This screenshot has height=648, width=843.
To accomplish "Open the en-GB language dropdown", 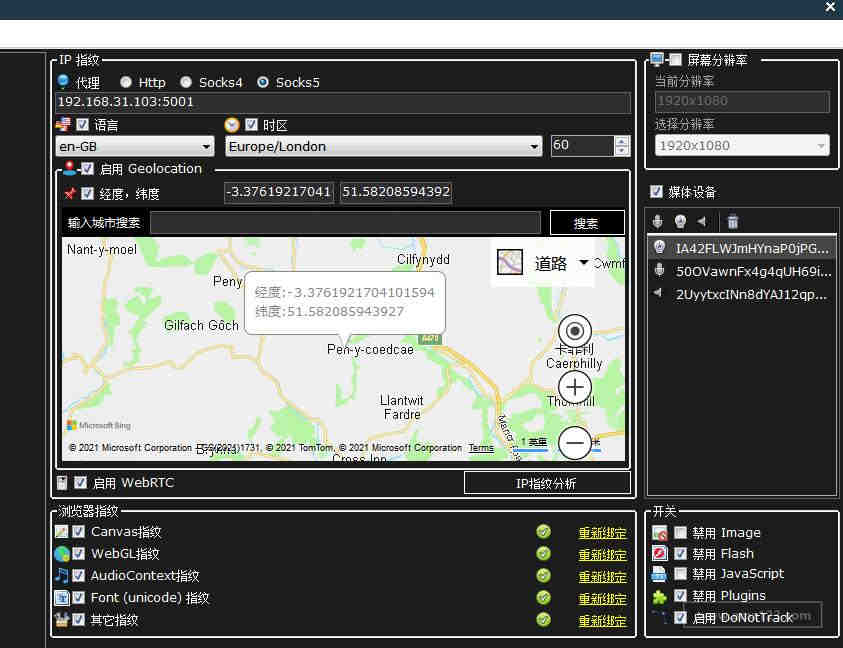I will (x=135, y=146).
